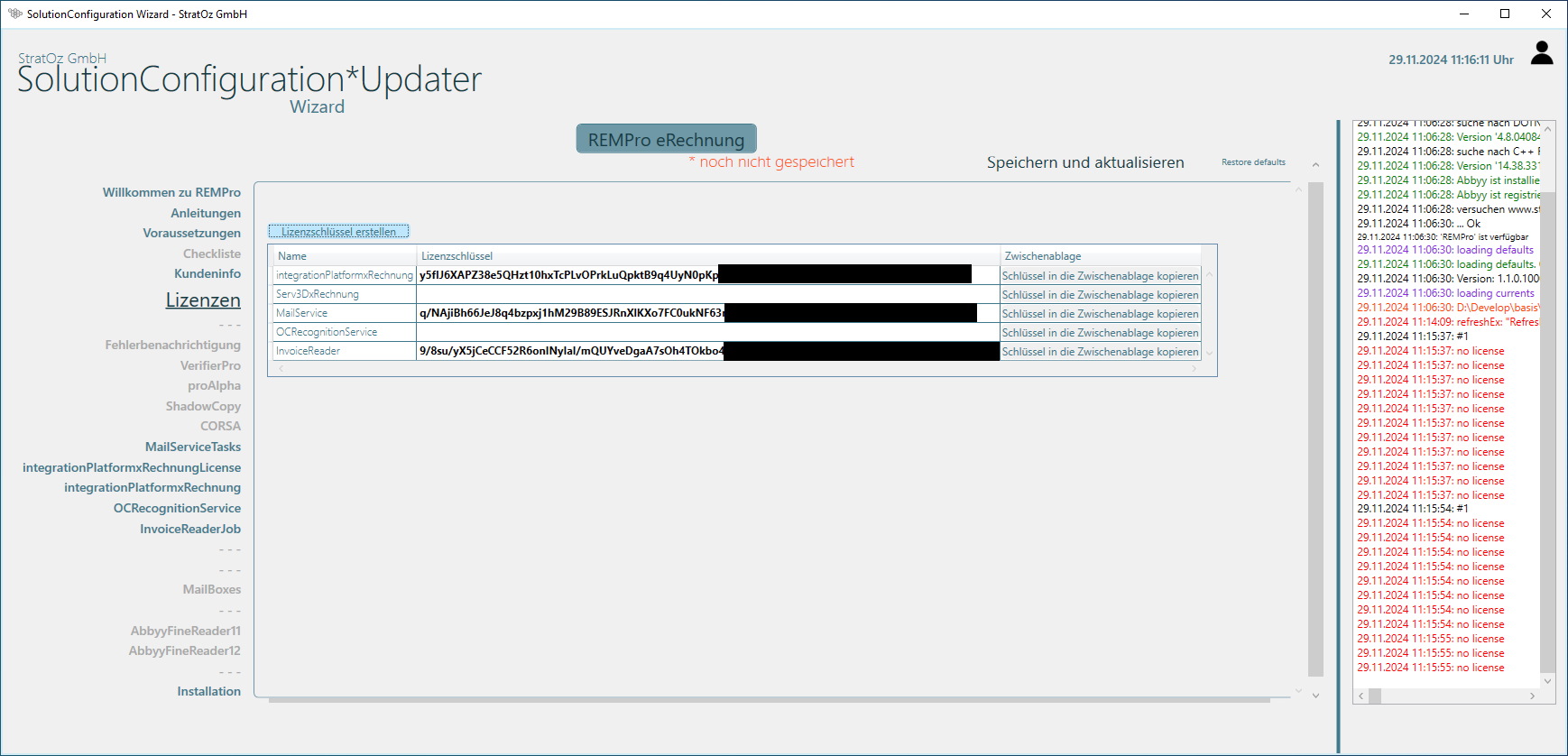Image resolution: width=1568 pixels, height=756 pixels.
Task: Select Voraussetzungen in the sidebar
Action: click(191, 233)
